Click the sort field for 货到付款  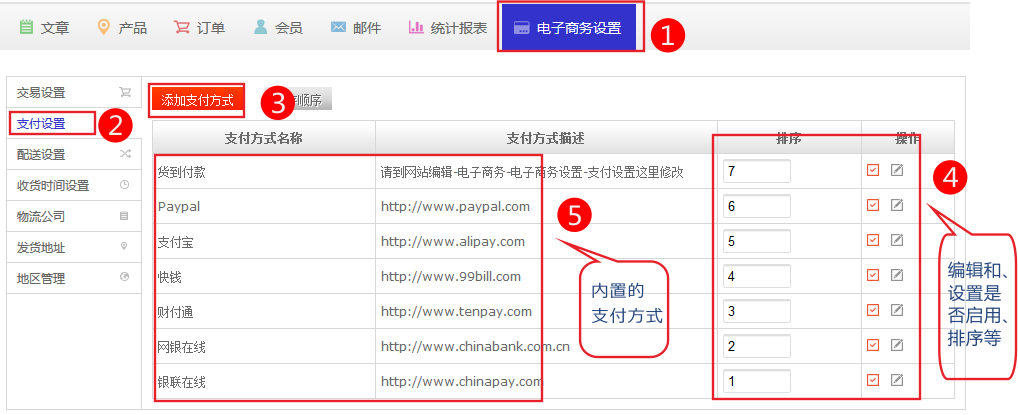click(x=756, y=171)
